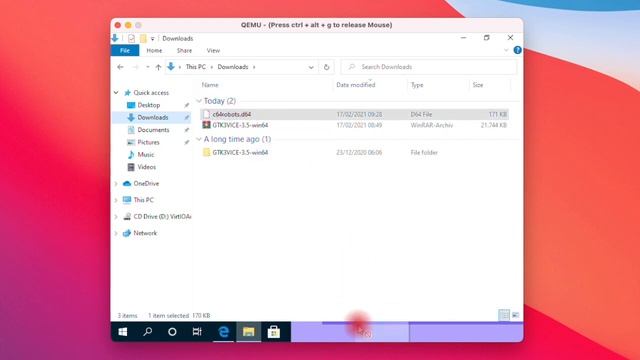This screenshot has height=360, width=640.
Task: Switch to large icons view
Action: [x=516, y=315]
